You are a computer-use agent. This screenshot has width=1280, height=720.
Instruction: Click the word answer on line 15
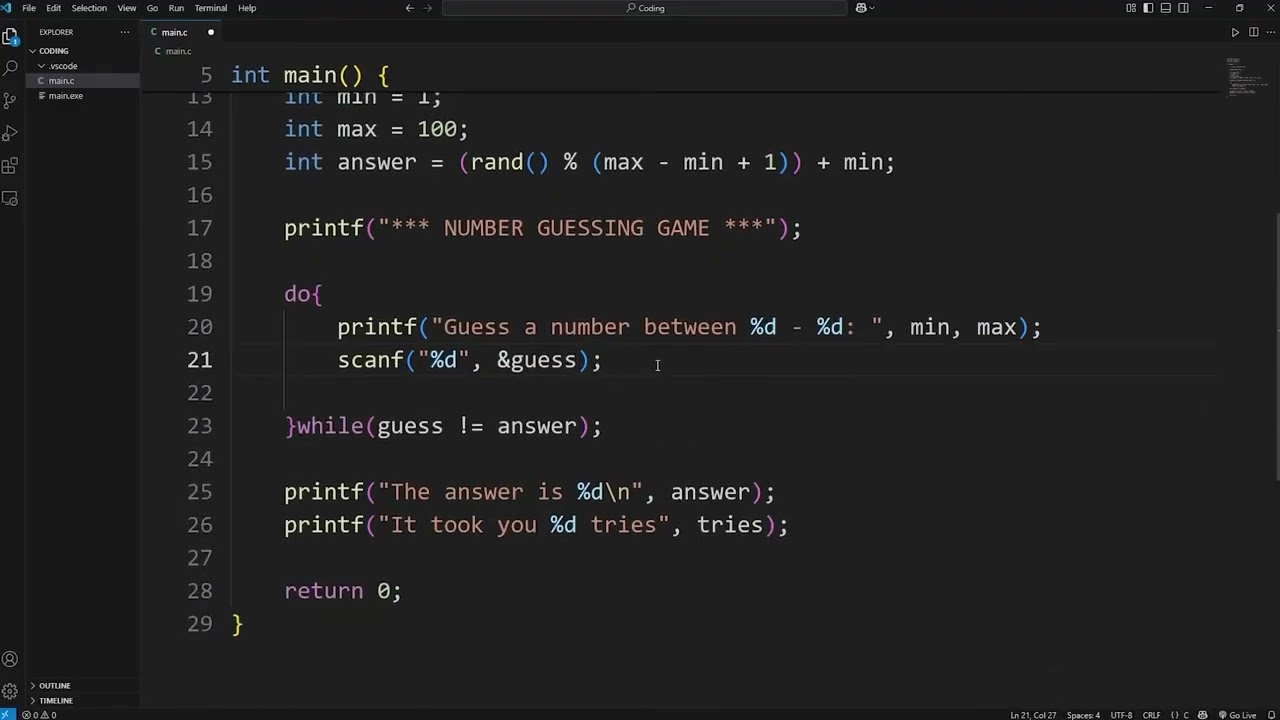click(x=377, y=162)
